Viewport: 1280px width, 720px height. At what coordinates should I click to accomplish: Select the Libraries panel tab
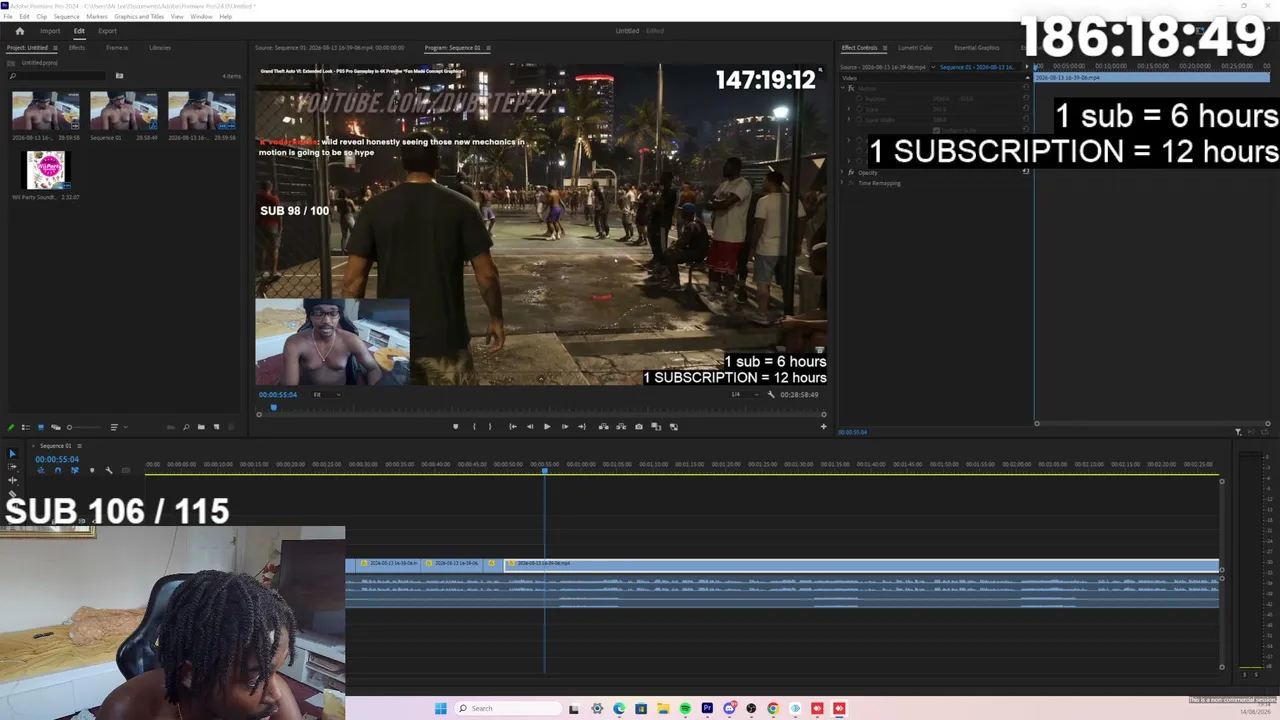[160, 48]
